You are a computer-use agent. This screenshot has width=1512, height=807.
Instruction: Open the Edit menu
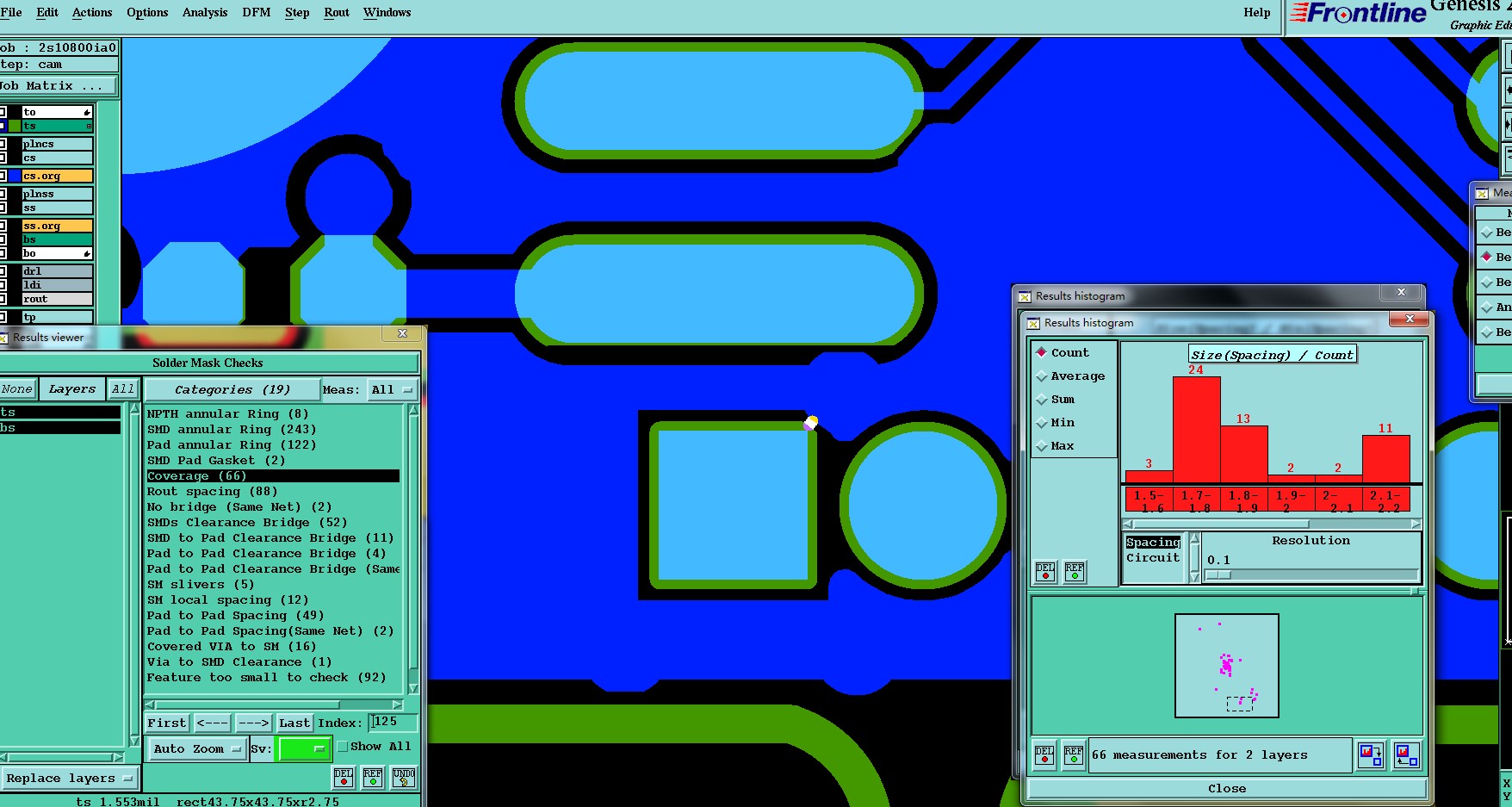click(x=47, y=12)
